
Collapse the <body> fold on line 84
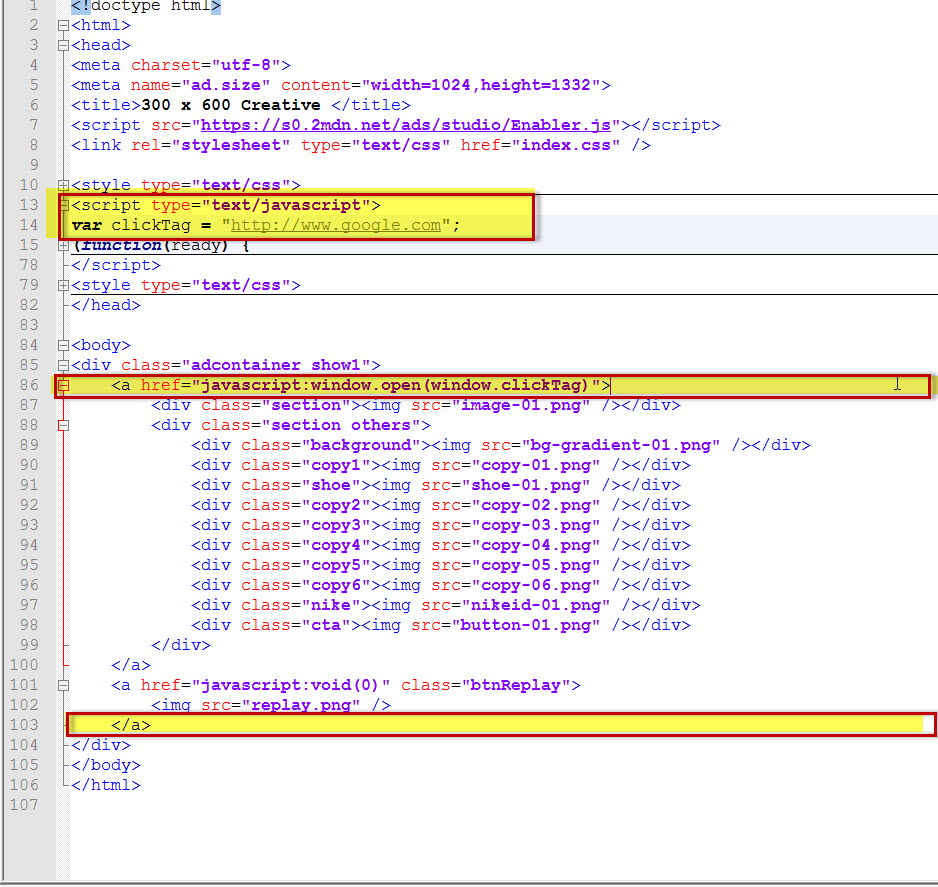(x=63, y=345)
